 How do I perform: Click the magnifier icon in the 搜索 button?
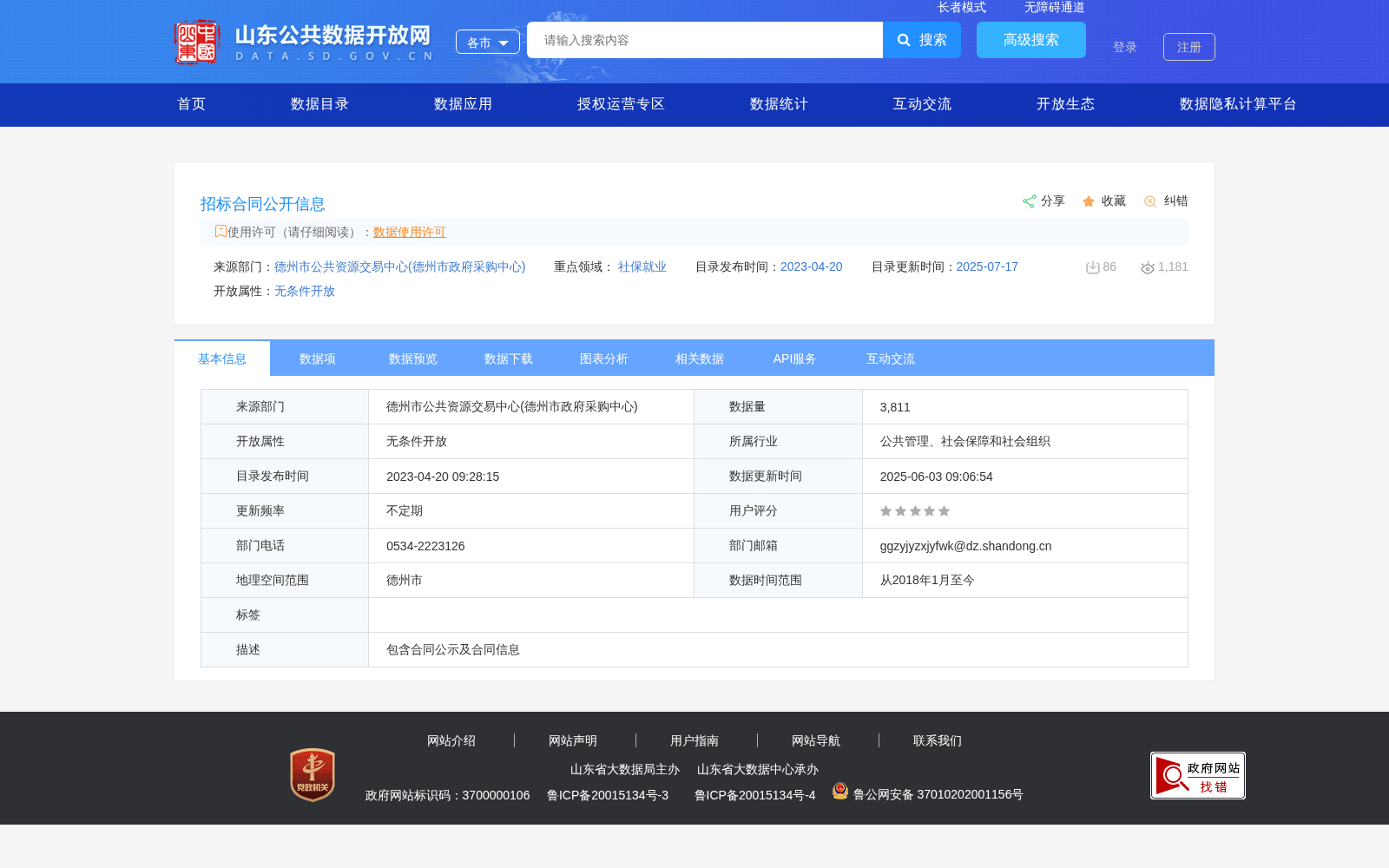(x=904, y=40)
